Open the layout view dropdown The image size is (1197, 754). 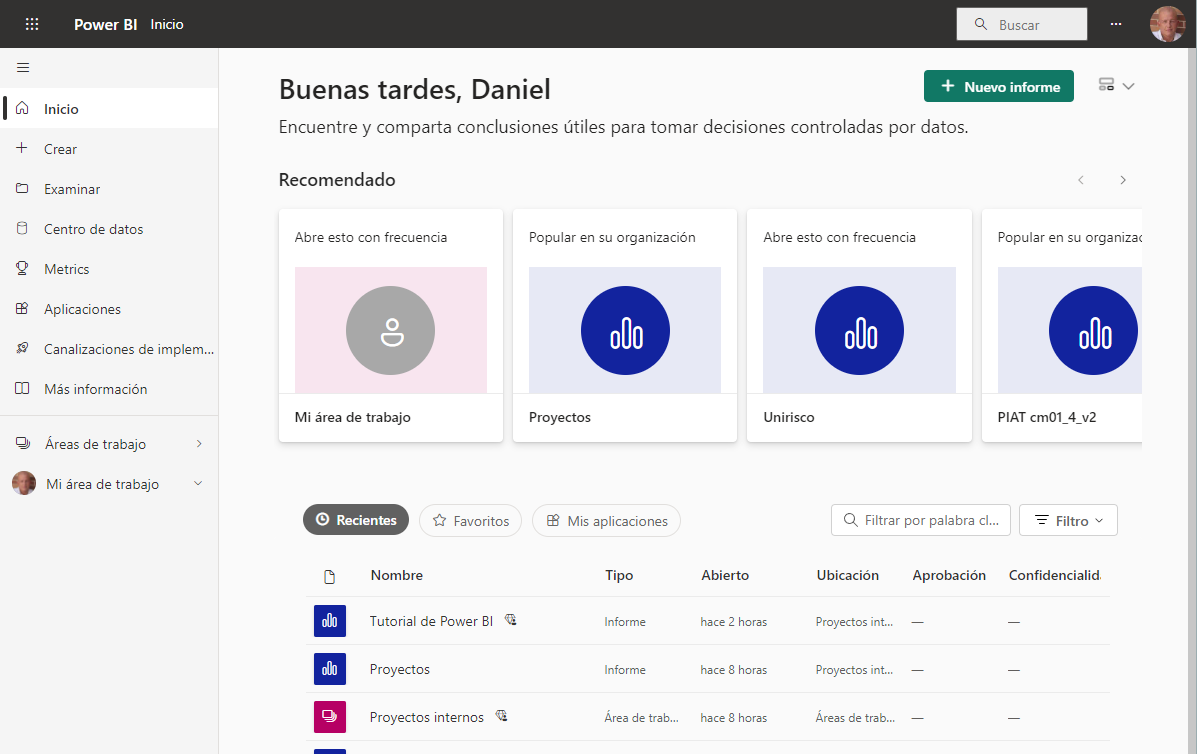click(x=1116, y=86)
